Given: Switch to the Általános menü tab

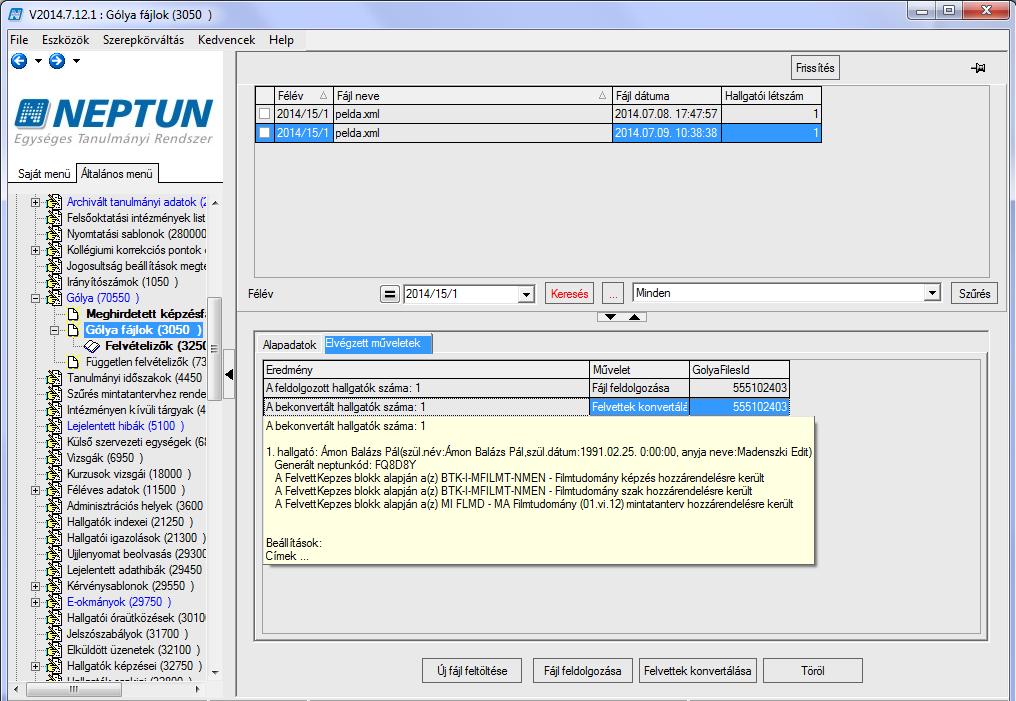Looking at the screenshot, I should [117, 174].
